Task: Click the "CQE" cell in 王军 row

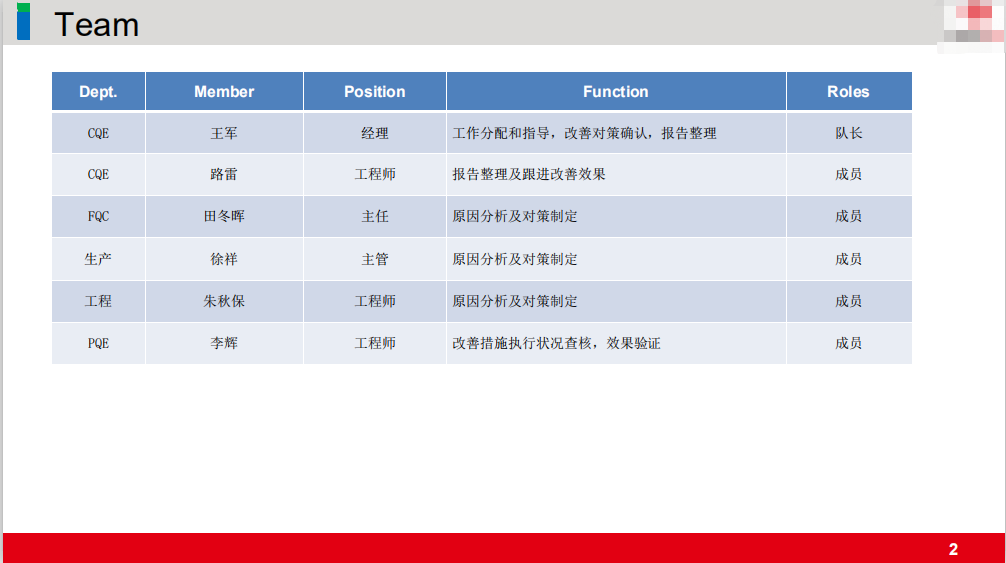Action: click(x=98, y=133)
